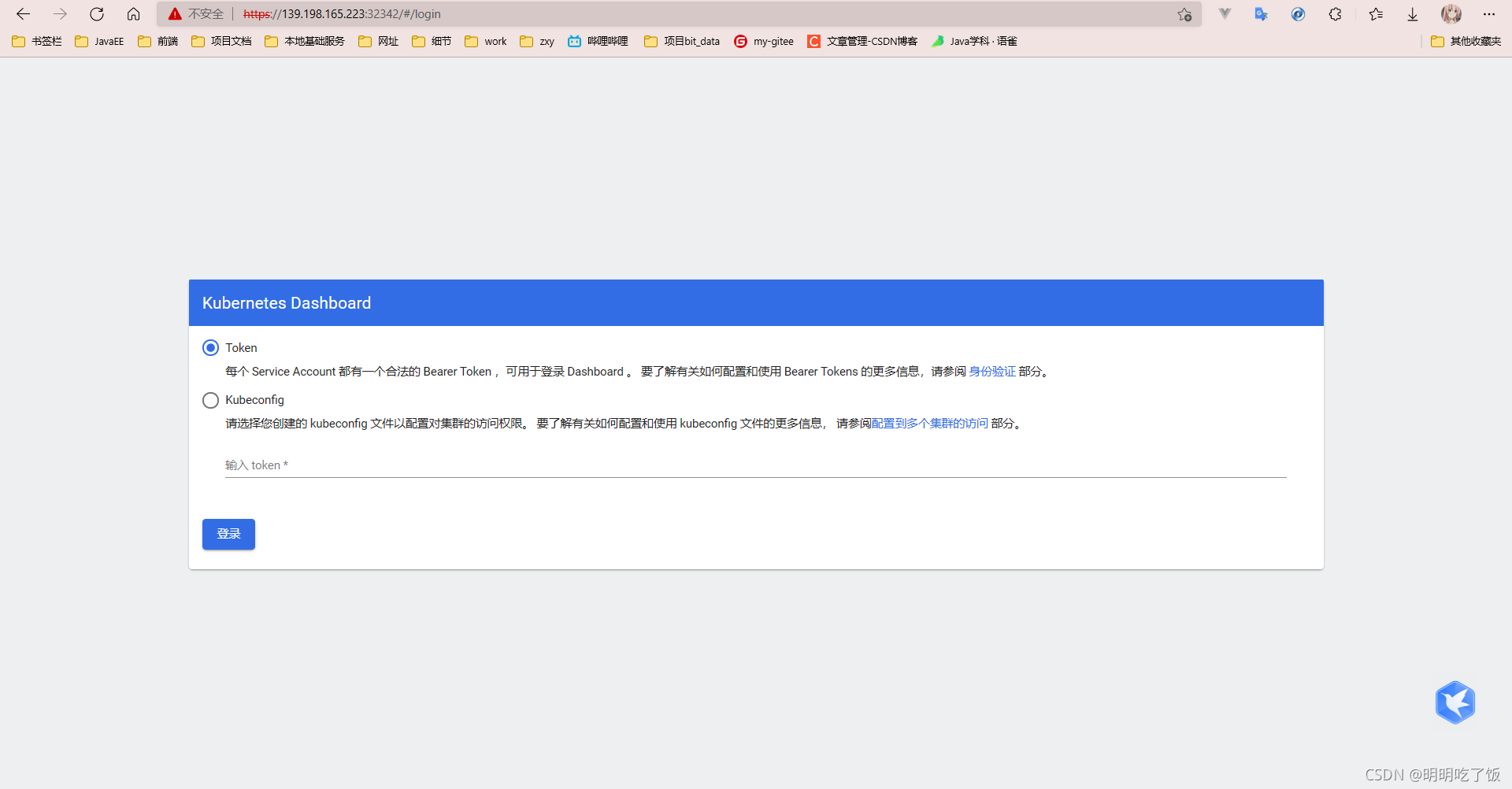Click the address bar URL
This screenshot has height=789, width=1512.
click(x=342, y=14)
